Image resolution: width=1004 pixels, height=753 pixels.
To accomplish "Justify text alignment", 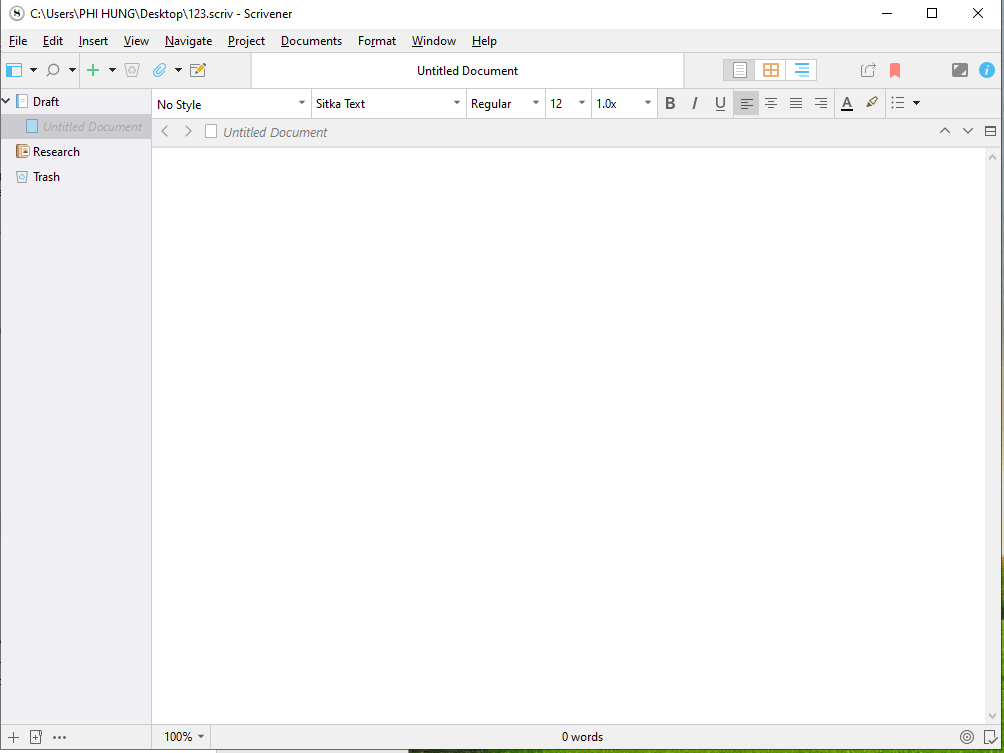I will [x=796, y=103].
